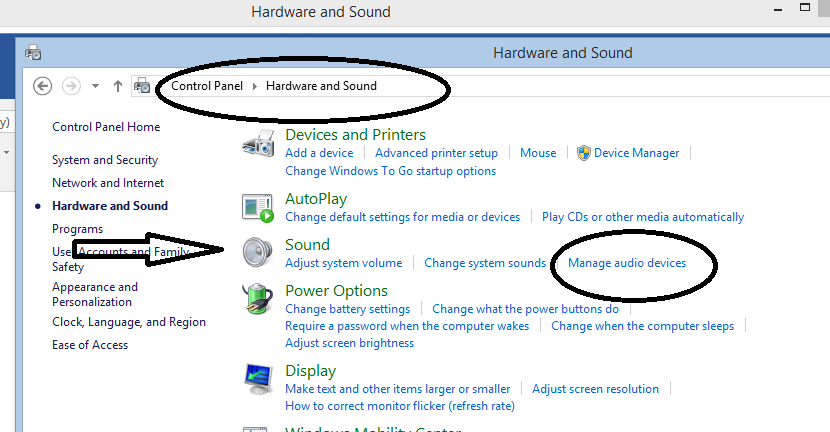The width and height of the screenshot is (830, 432).
Task: Expand the Control Panel breadcrumb arrow
Action: 255,86
